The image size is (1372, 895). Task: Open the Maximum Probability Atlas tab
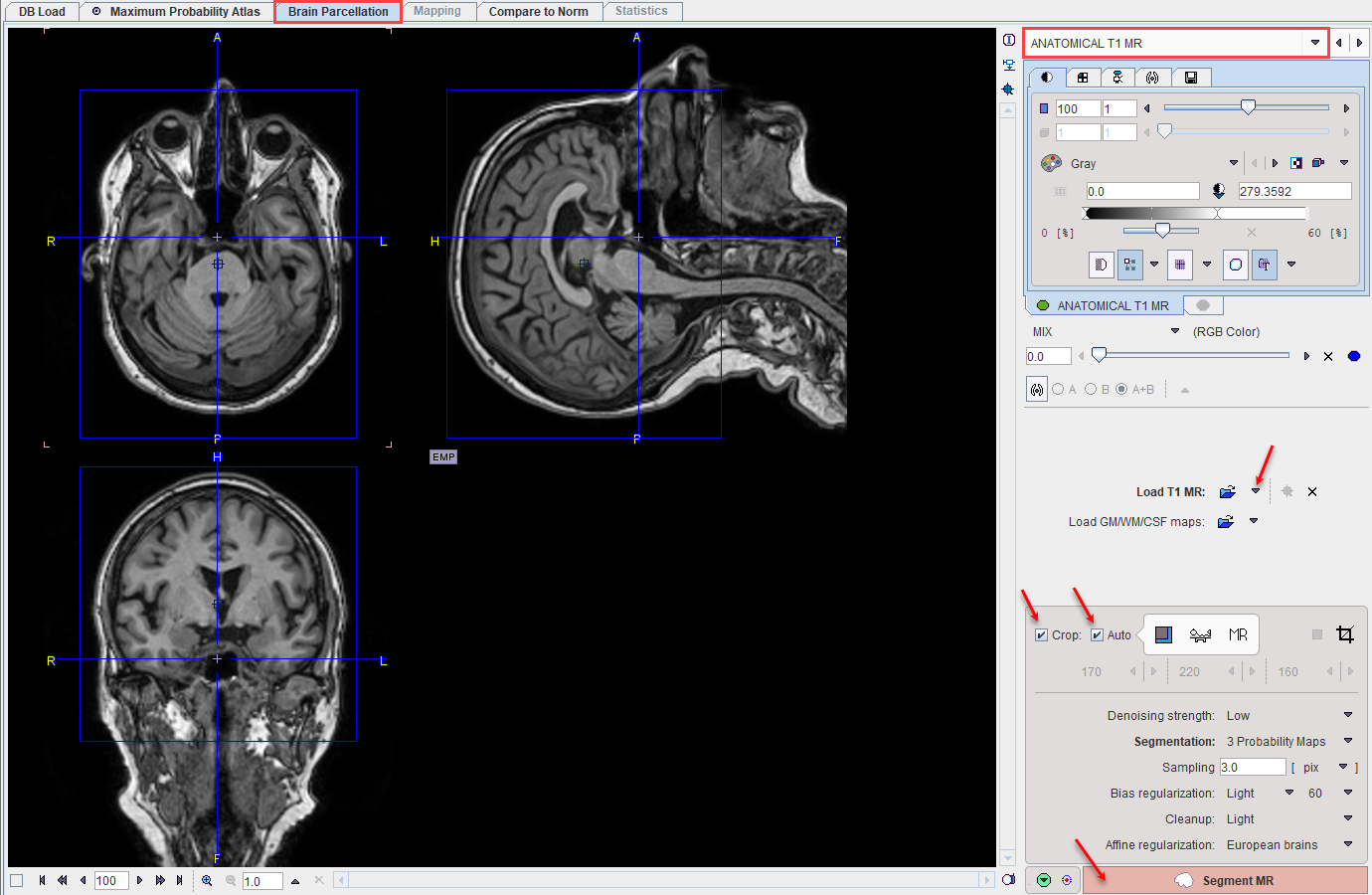tap(175, 12)
